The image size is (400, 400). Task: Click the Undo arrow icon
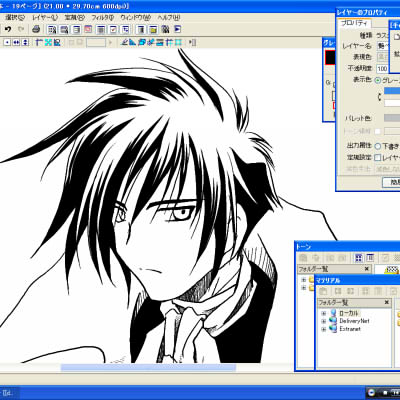point(8,29)
